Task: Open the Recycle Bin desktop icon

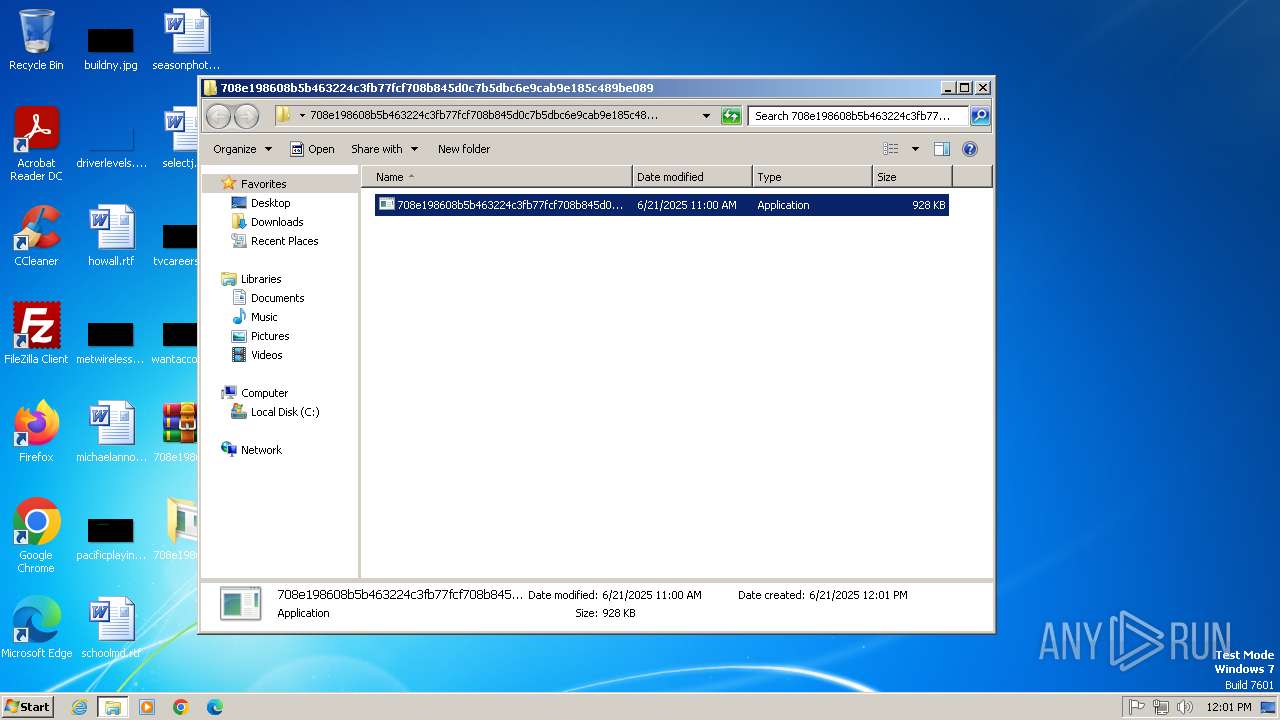Action: 36,40
